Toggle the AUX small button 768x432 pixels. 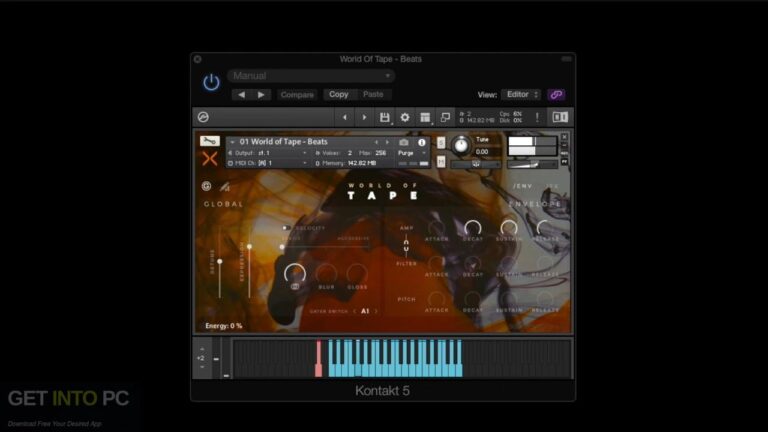tap(564, 153)
